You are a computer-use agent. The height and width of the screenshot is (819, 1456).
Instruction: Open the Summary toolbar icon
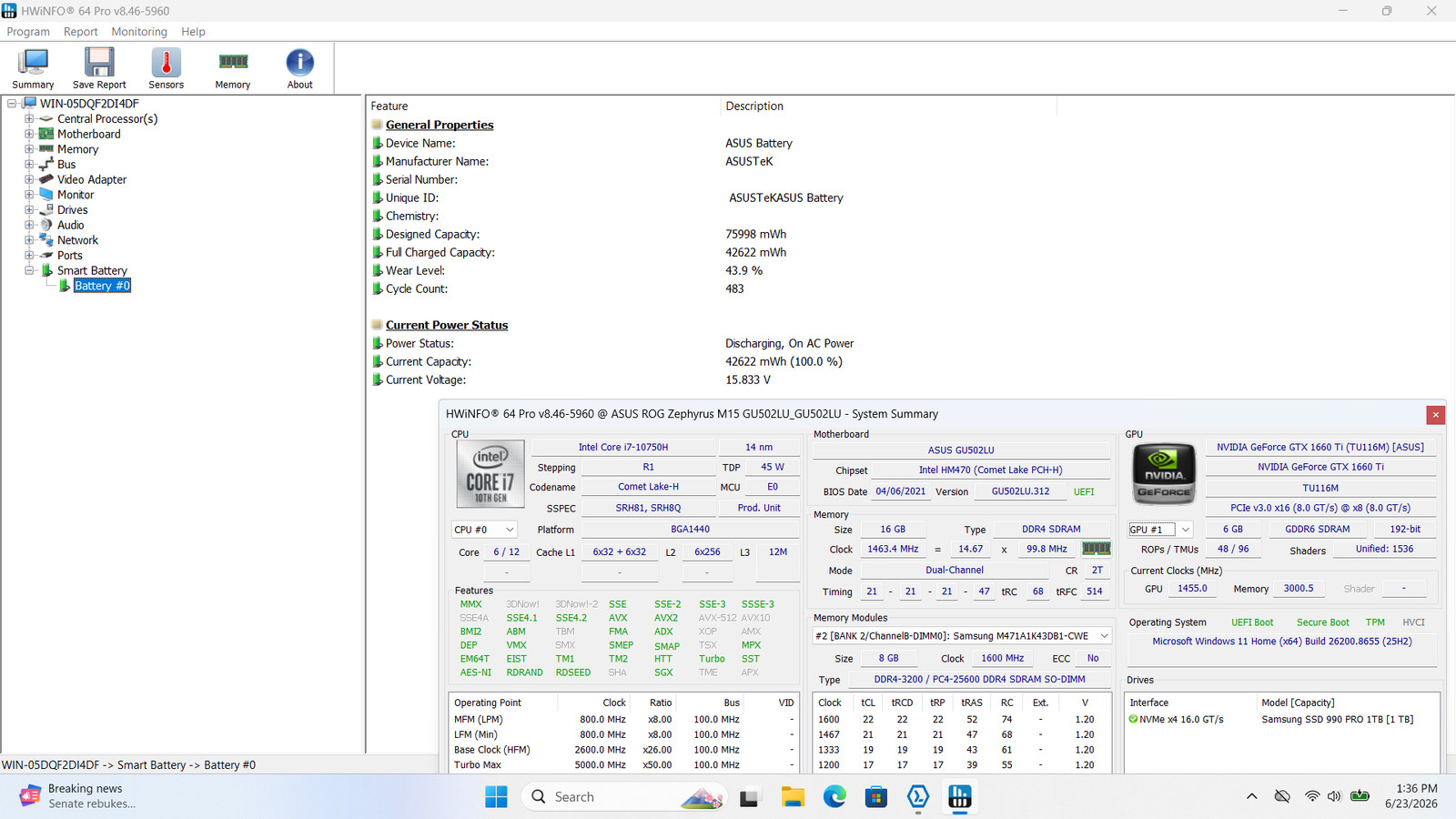coord(33,62)
